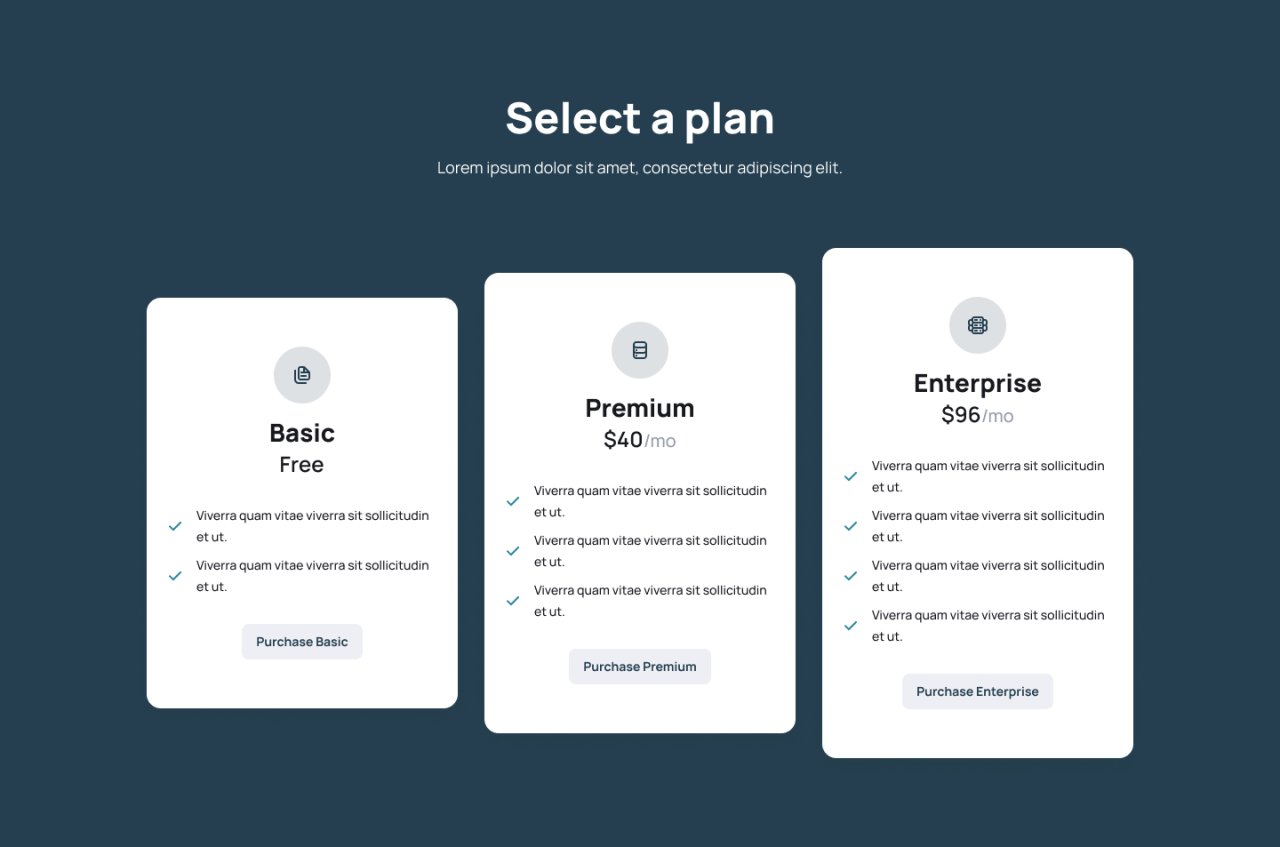
Task: Click the Free price label
Action: coord(302,465)
